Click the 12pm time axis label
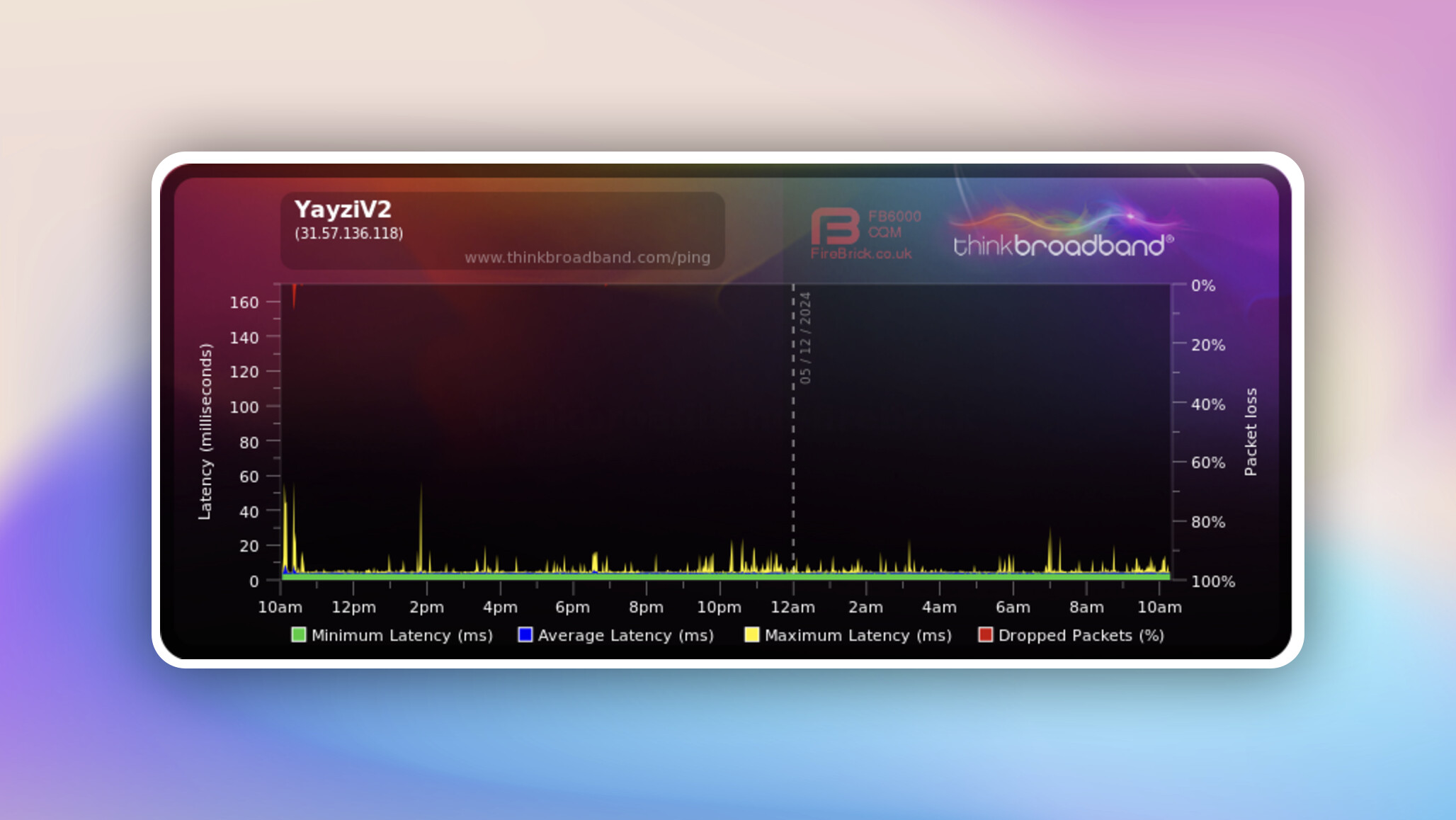Image resolution: width=1456 pixels, height=820 pixels. coord(353,607)
